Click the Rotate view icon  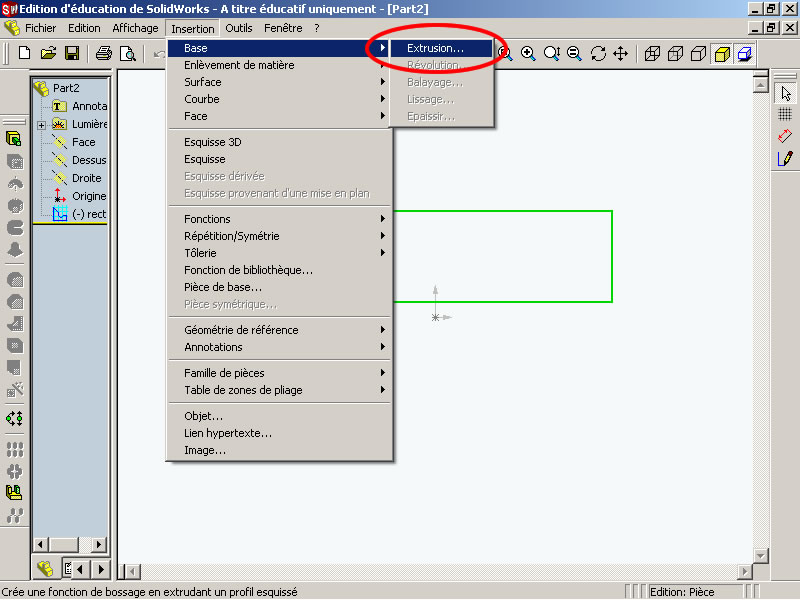pos(598,53)
